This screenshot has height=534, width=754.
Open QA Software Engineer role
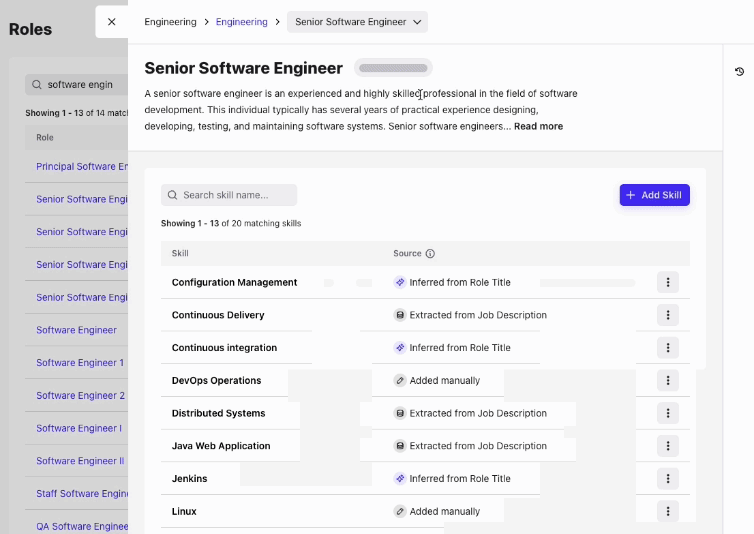pyautogui.click(x=82, y=526)
